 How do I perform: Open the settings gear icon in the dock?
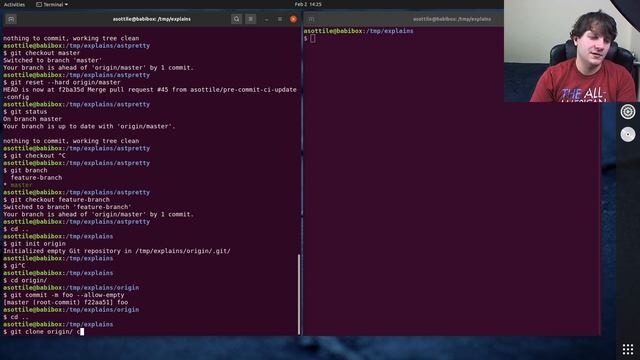click(628, 111)
